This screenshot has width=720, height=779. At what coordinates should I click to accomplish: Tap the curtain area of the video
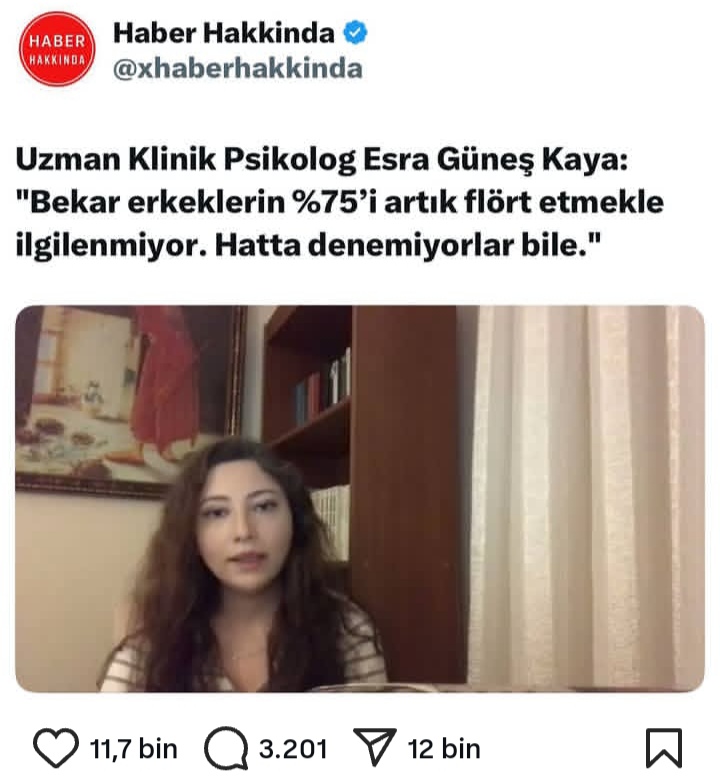tap(586, 497)
